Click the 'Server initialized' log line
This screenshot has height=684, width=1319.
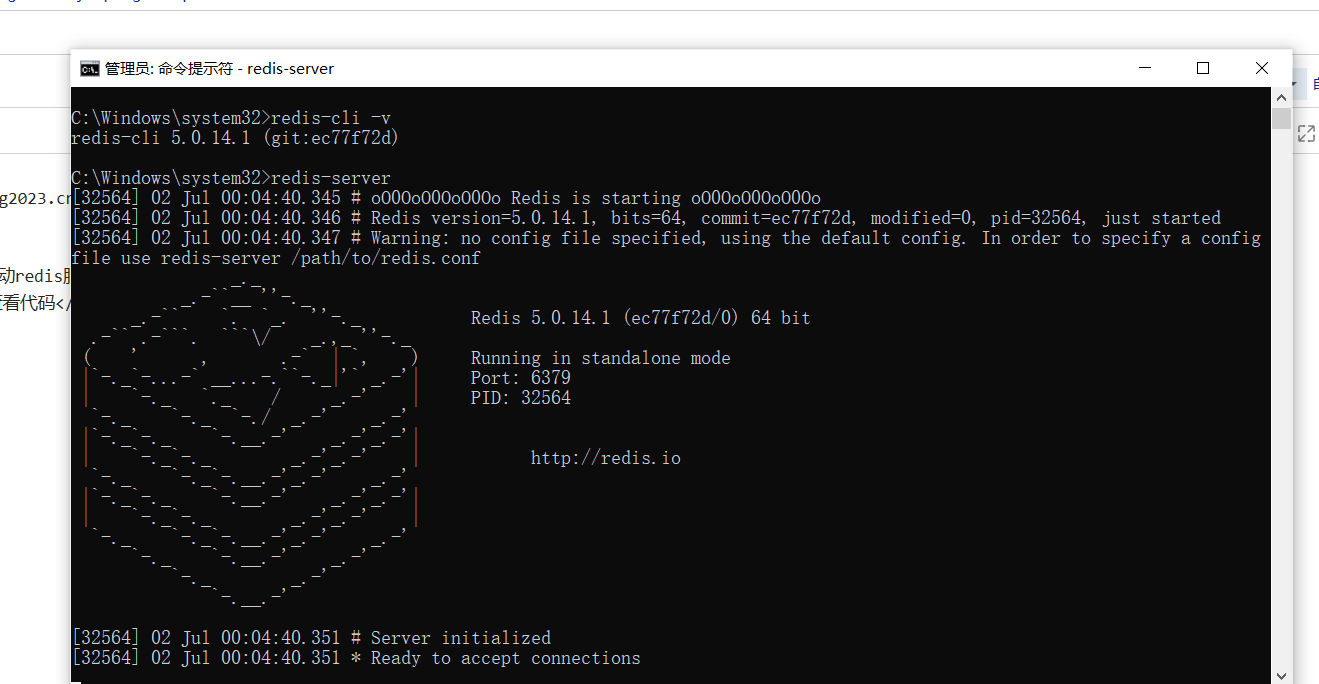(x=311, y=638)
